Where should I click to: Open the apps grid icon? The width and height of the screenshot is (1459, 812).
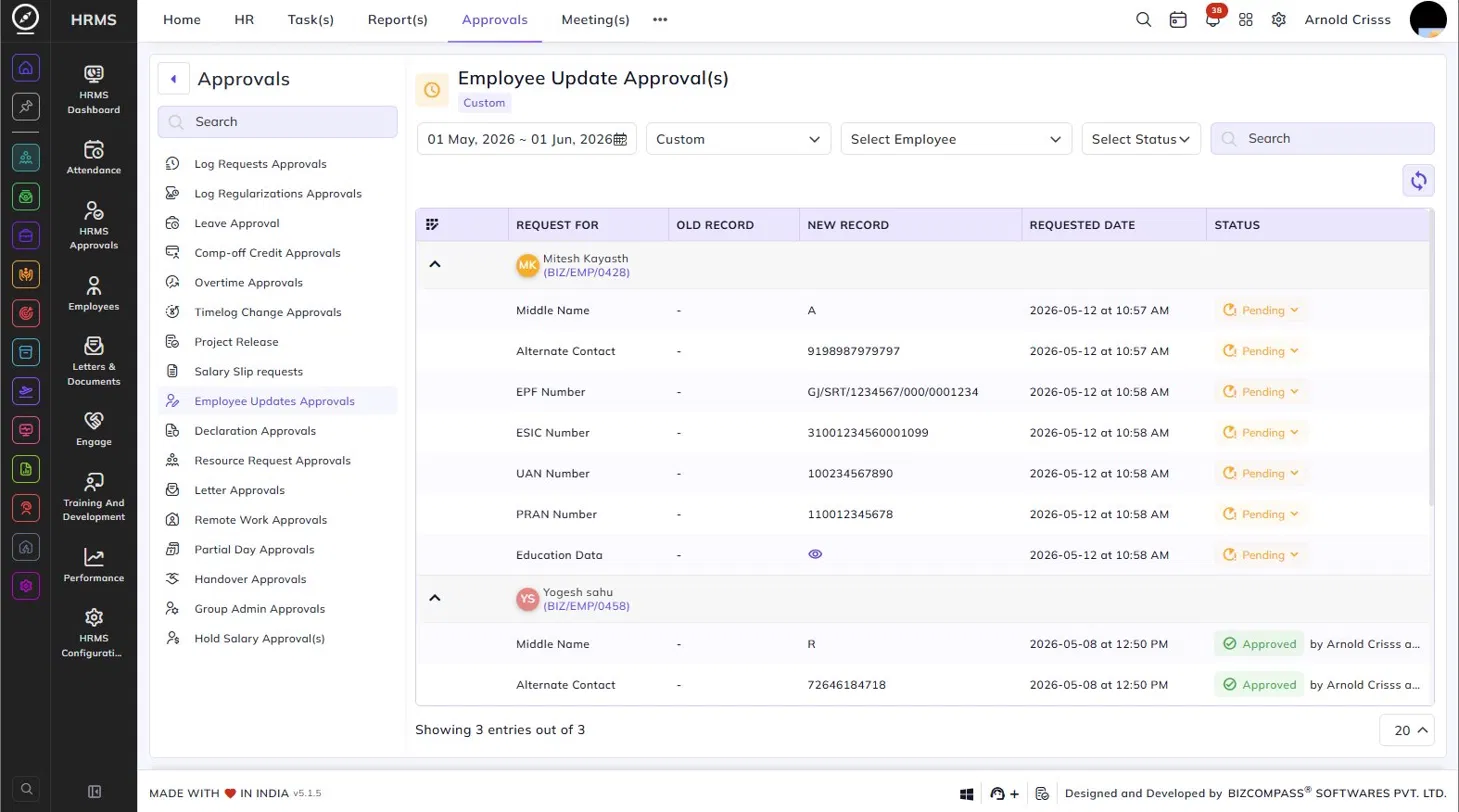point(1246,20)
